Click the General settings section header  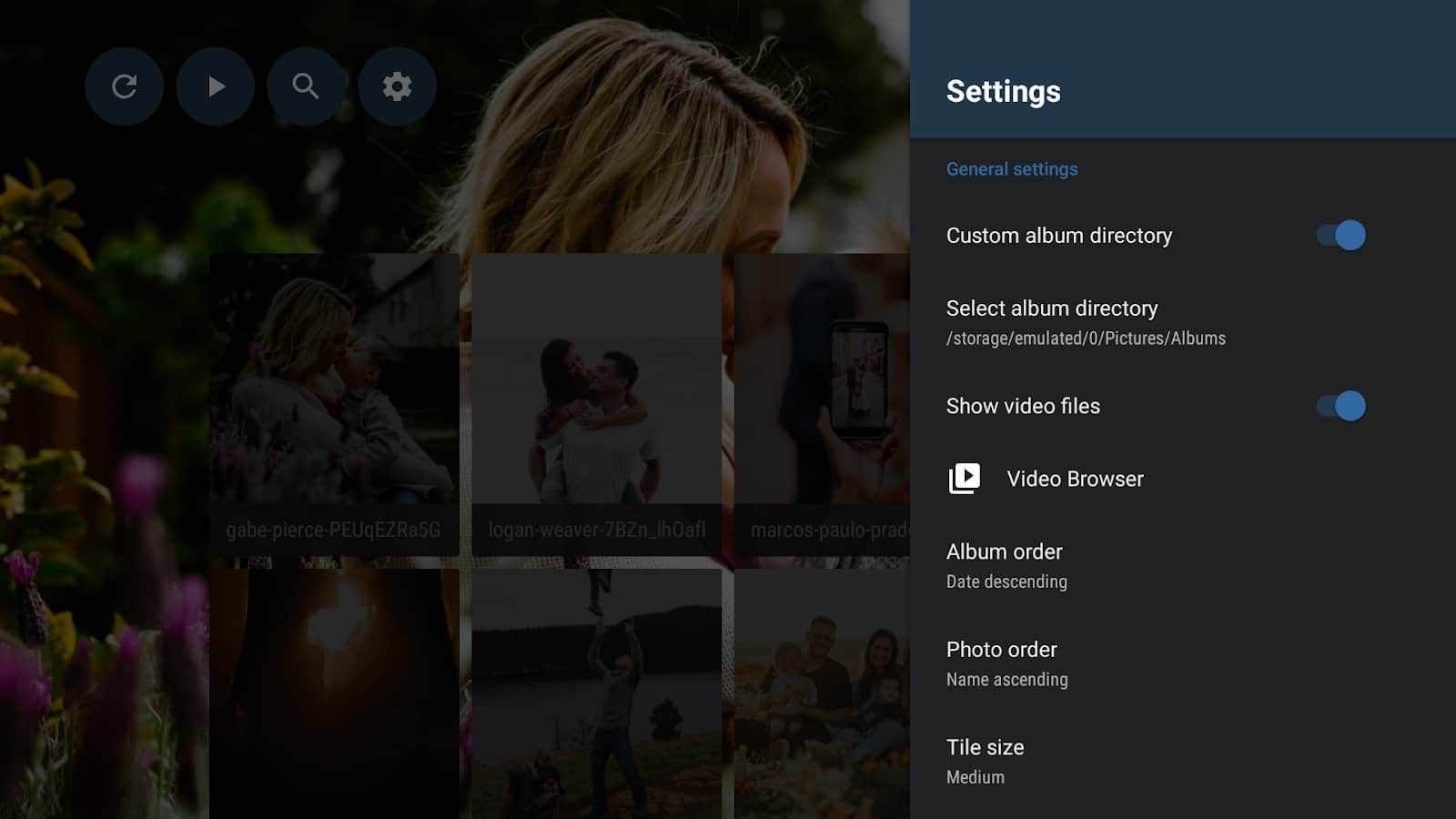(1012, 169)
